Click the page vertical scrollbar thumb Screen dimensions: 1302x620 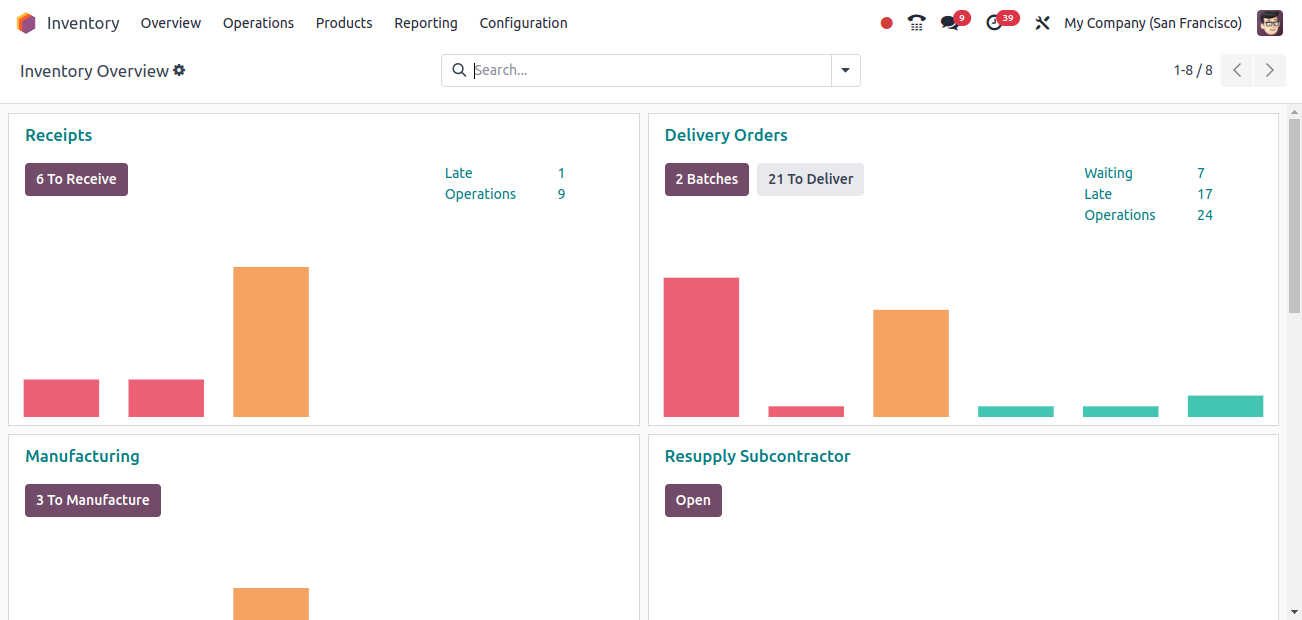(x=1294, y=215)
